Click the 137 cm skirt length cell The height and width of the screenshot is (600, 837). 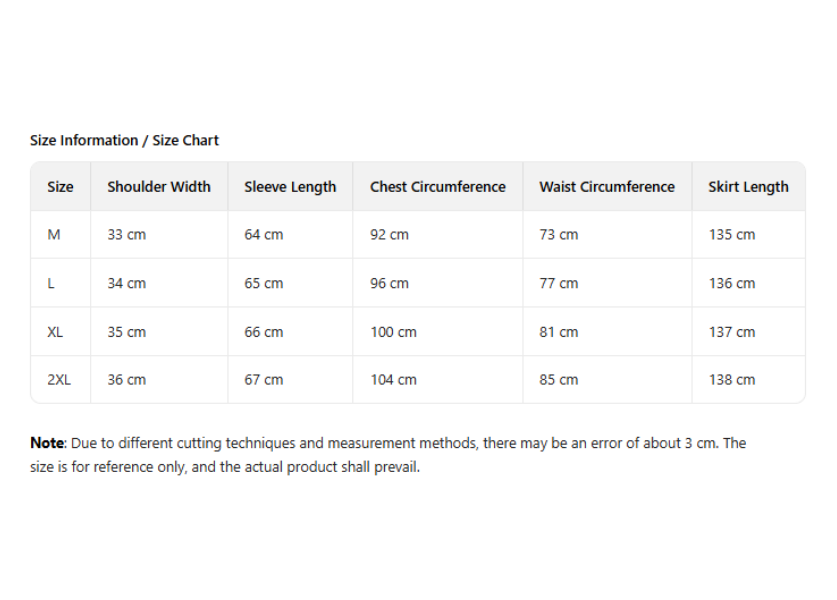click(732, 332)
